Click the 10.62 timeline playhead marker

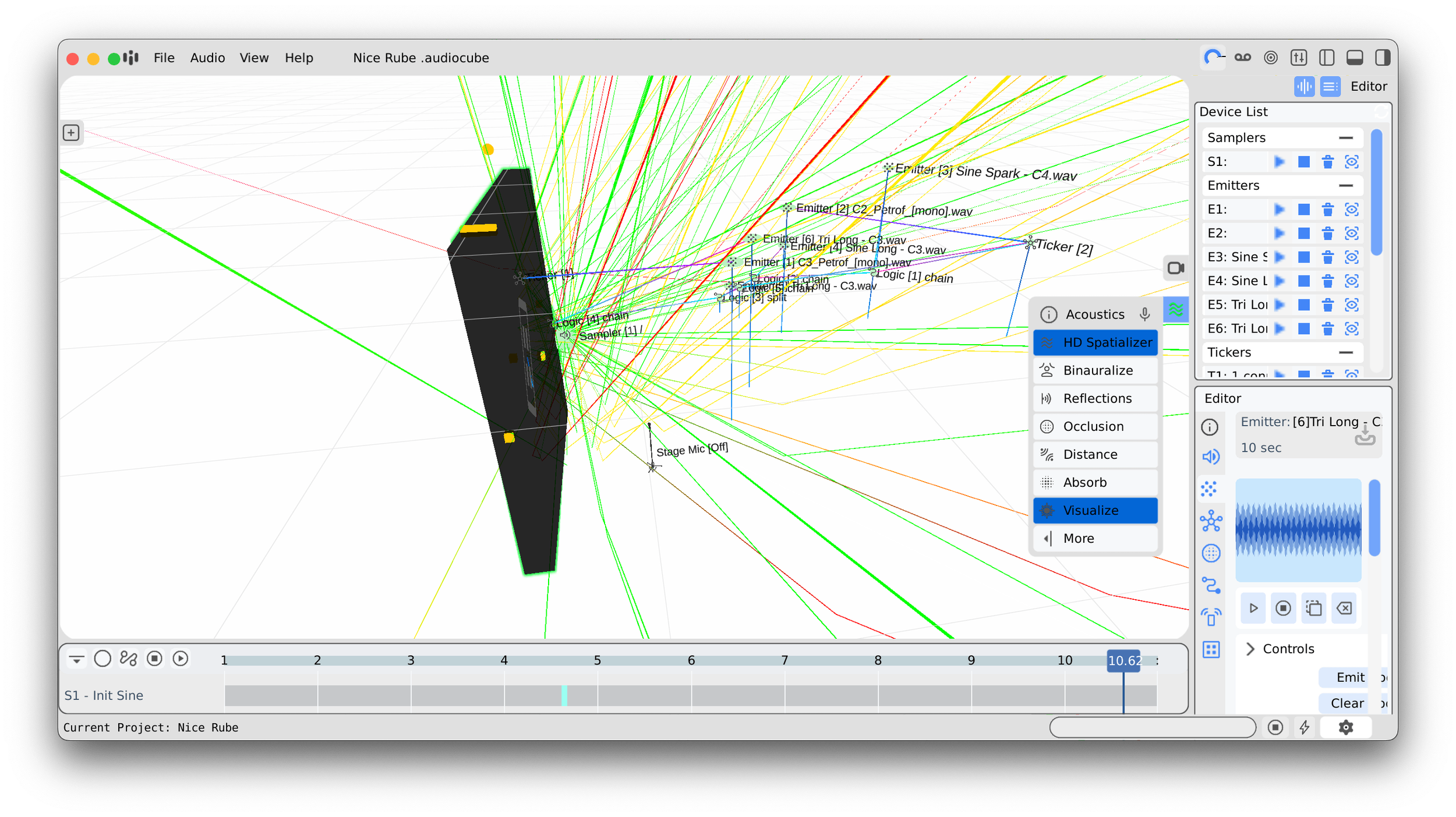tap(1123, 660)
